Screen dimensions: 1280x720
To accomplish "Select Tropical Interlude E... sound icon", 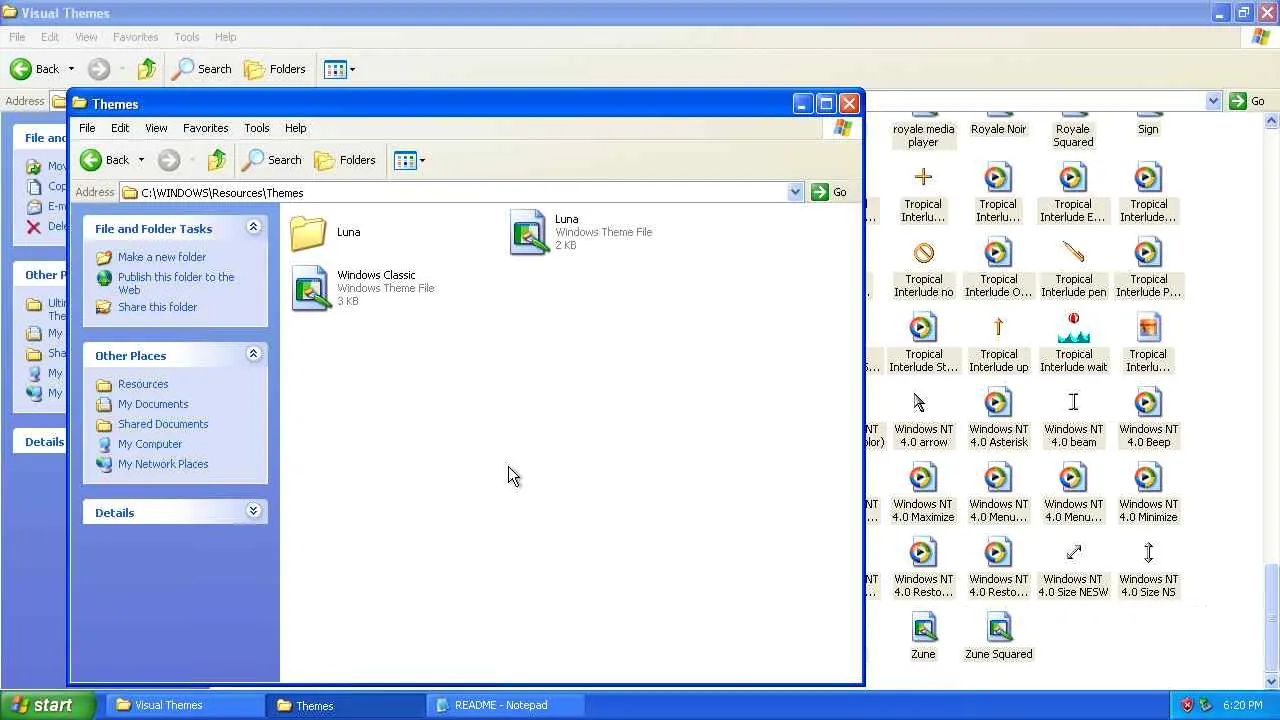I will click(1073, 178).
